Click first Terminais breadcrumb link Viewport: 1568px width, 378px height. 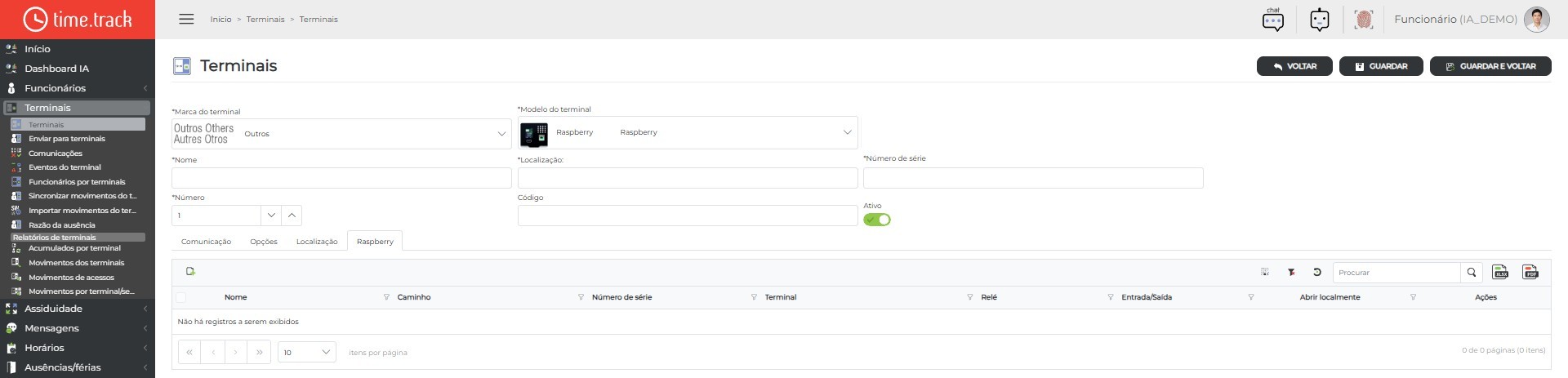[265, 20]
